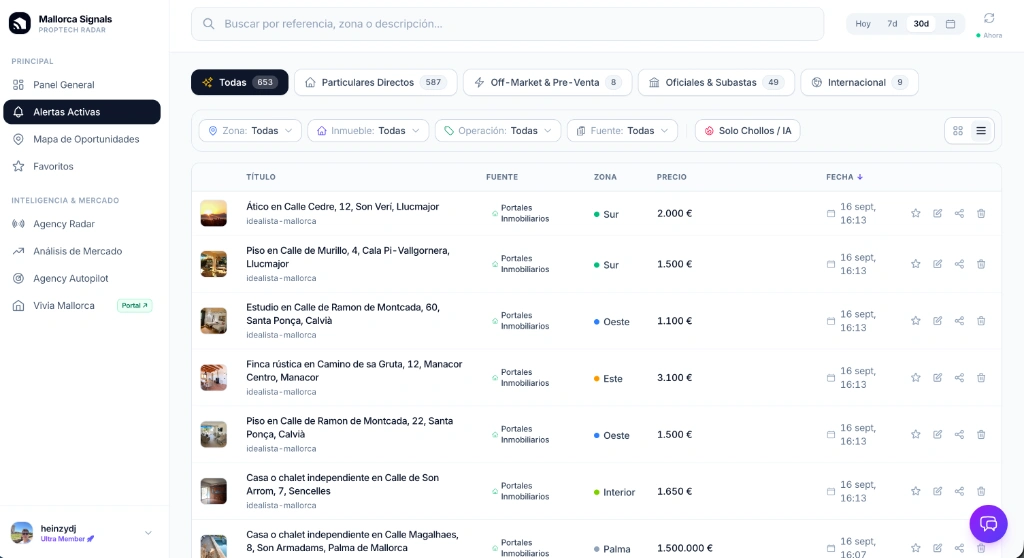Star the Piso en Calle de Murillo listing

point(916,264)
